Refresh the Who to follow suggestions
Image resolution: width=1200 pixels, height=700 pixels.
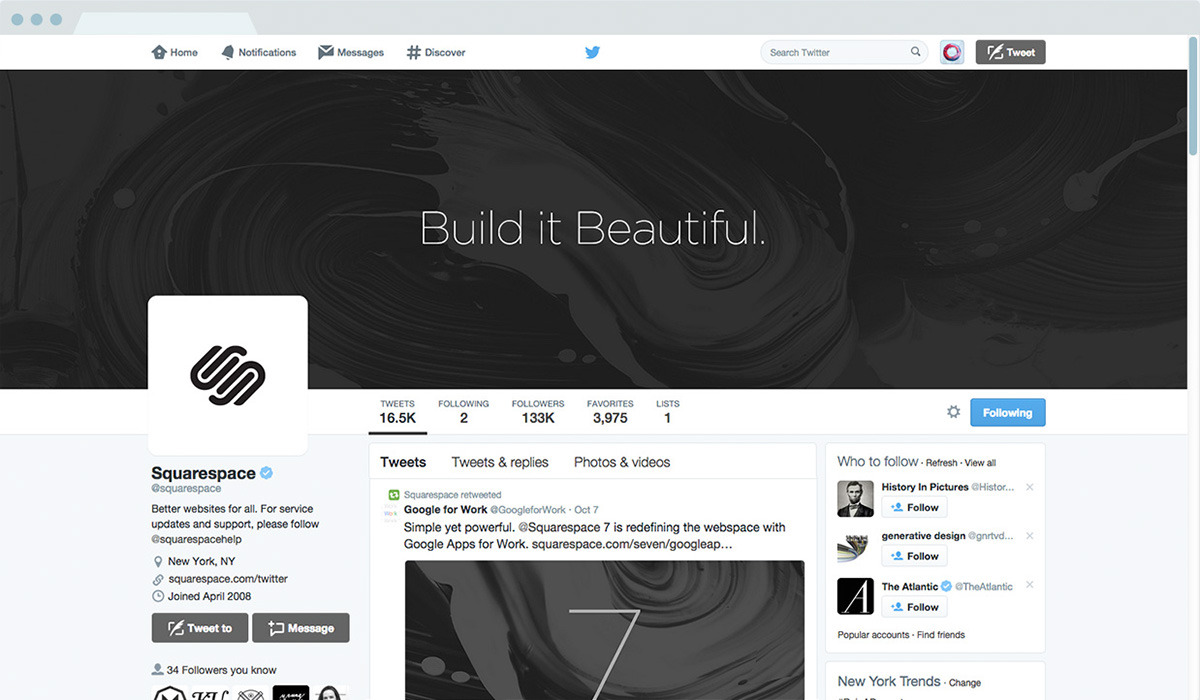click(x=942, y=463)
